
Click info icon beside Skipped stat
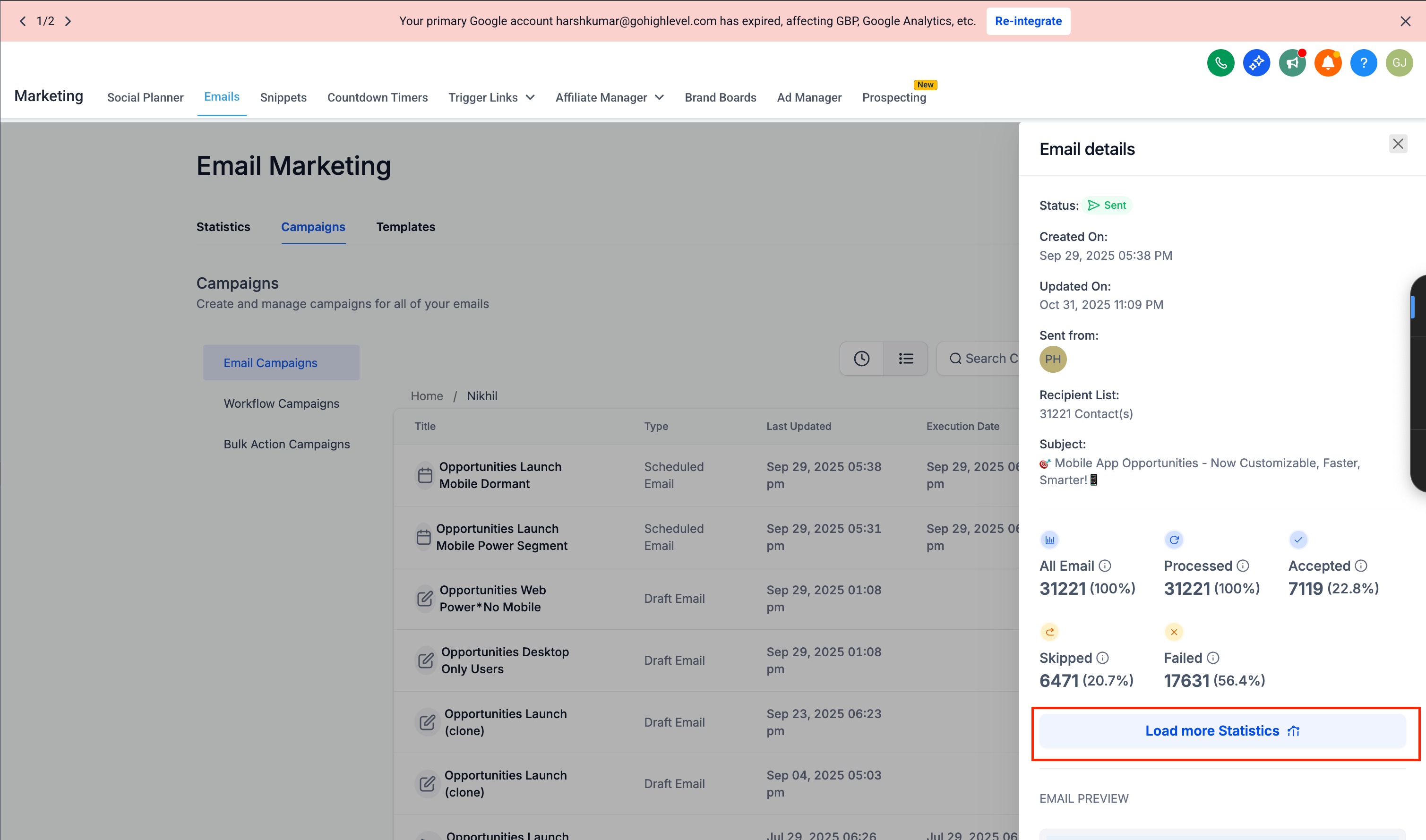(x=1102, y=658)
